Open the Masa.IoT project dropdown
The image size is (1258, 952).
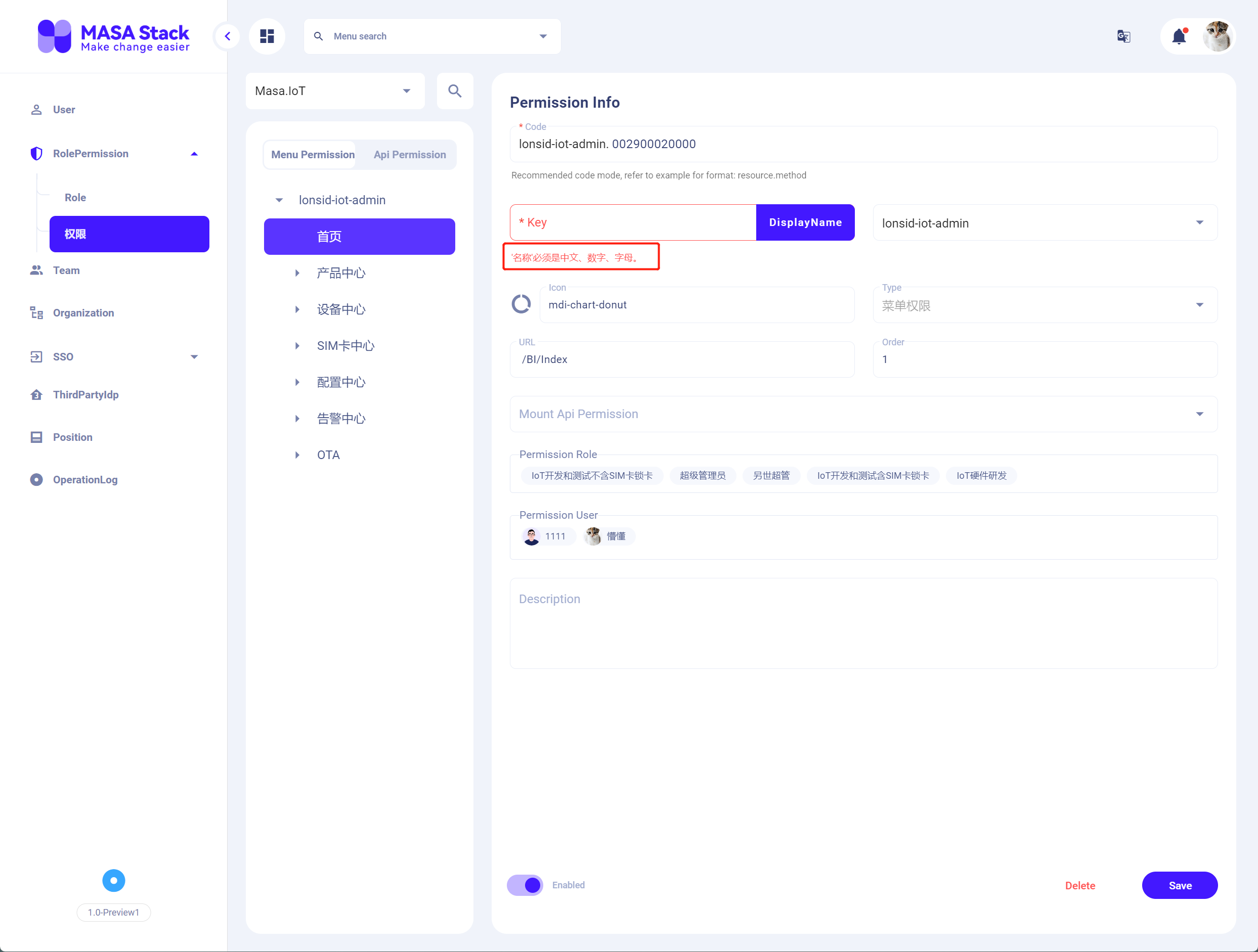click(334, 91)
